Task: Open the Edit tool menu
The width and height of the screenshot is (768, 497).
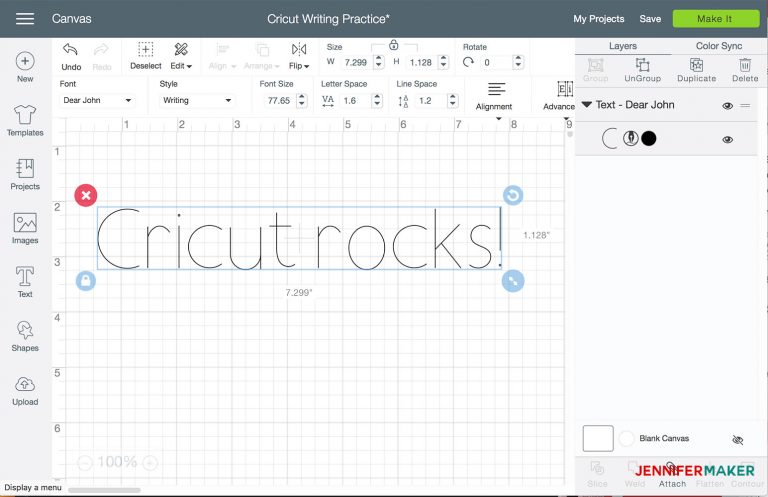Action: [181, 56]
